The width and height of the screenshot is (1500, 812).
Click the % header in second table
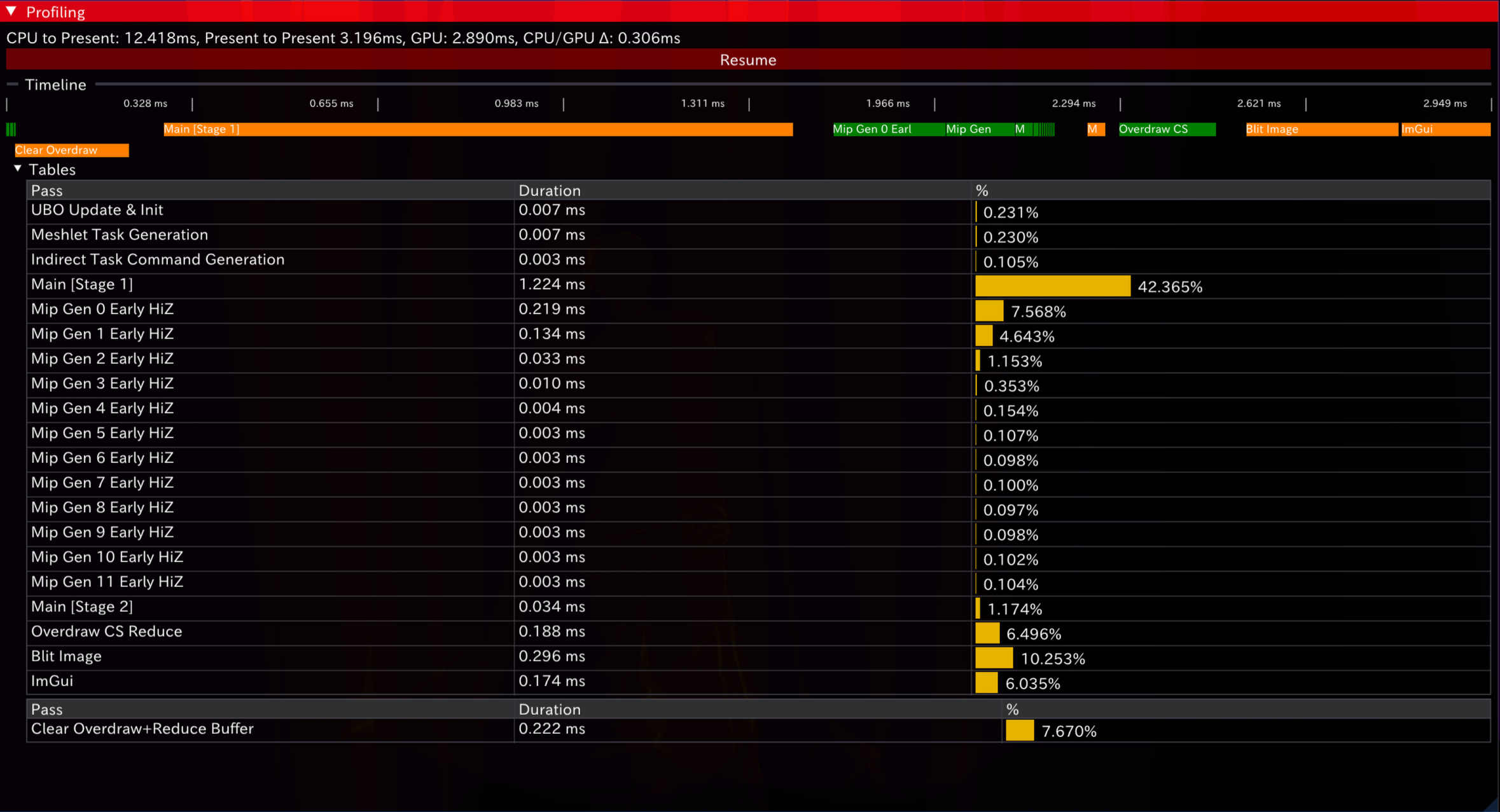click(x=1013, y=709)
